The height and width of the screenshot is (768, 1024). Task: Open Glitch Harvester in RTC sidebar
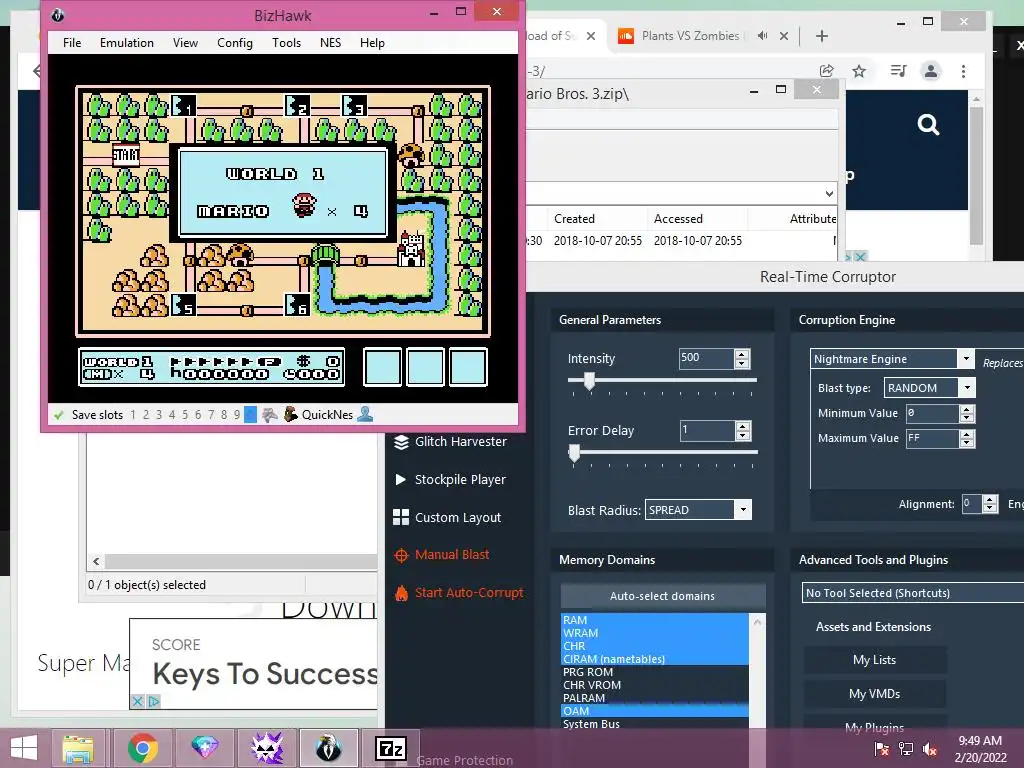(451, 442)
